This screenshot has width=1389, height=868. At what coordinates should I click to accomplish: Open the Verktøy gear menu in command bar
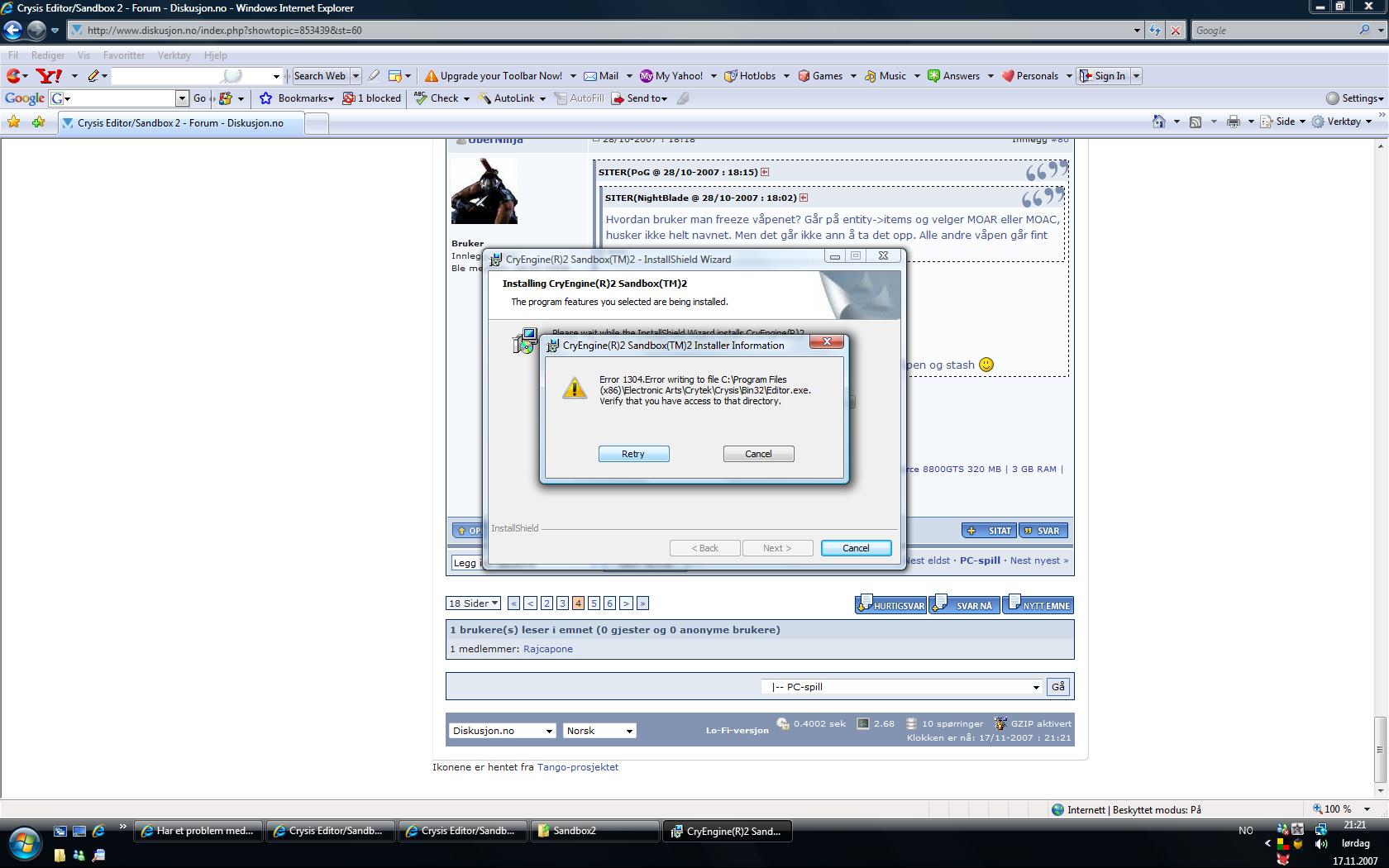point(1342,122)
